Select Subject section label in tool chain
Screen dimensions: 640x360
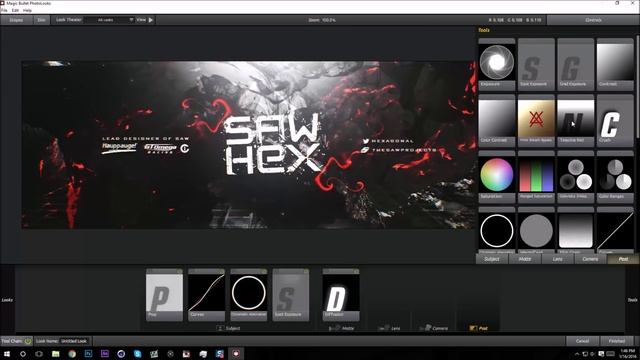pyautogui.click(x=229, y=328)
